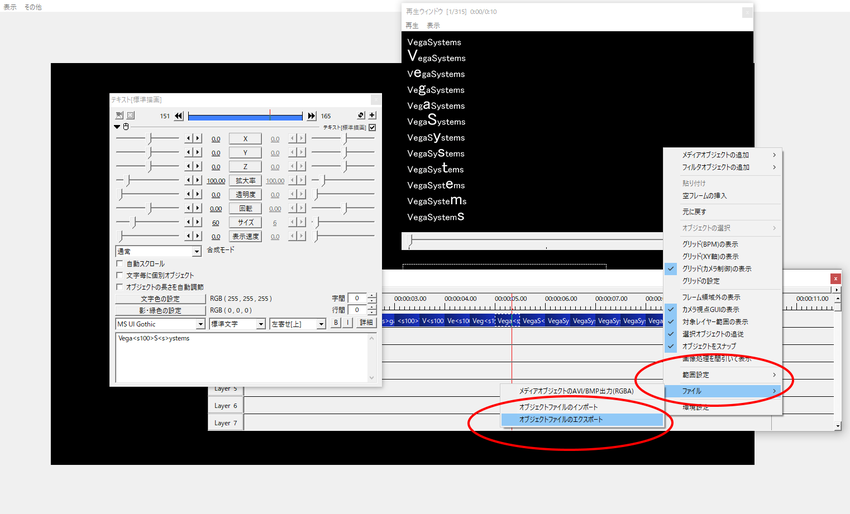Uncheck 対象レイヤー範囲の表示 menu item
The width and height of the screenshot is (850, 514).
(723, 322)
